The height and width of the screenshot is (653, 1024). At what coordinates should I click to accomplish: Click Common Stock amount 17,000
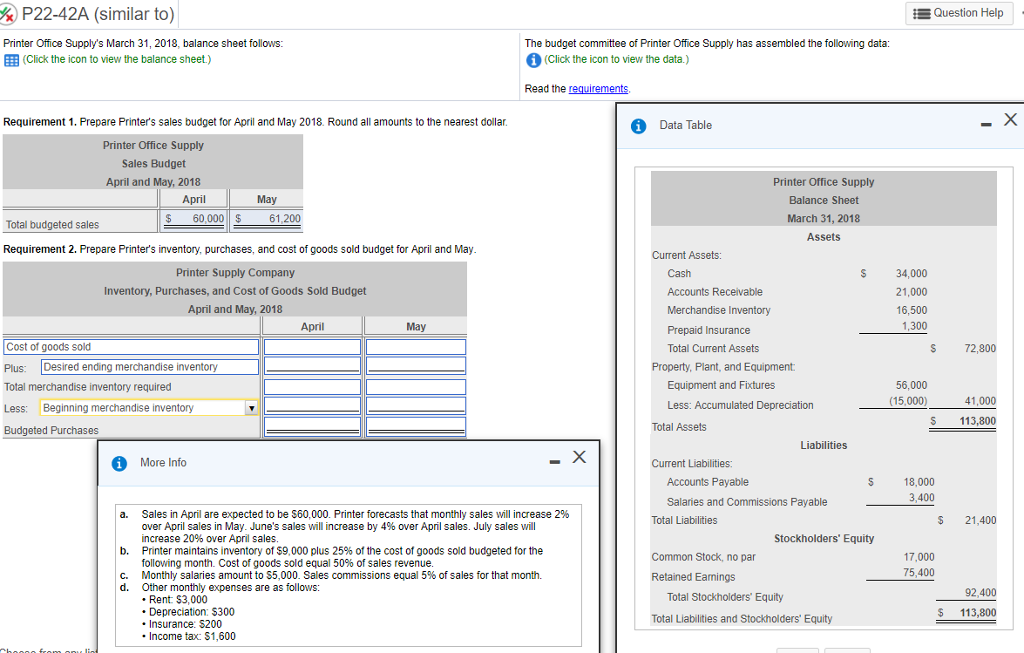pos(919,557)
